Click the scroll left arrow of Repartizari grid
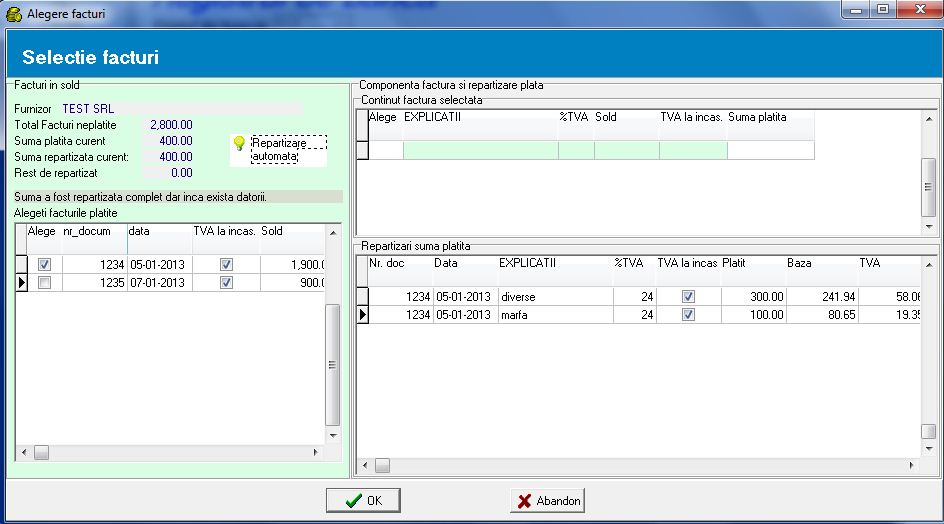Image resolution: width=944 pixels, height=524 pixels. (365, 465)
